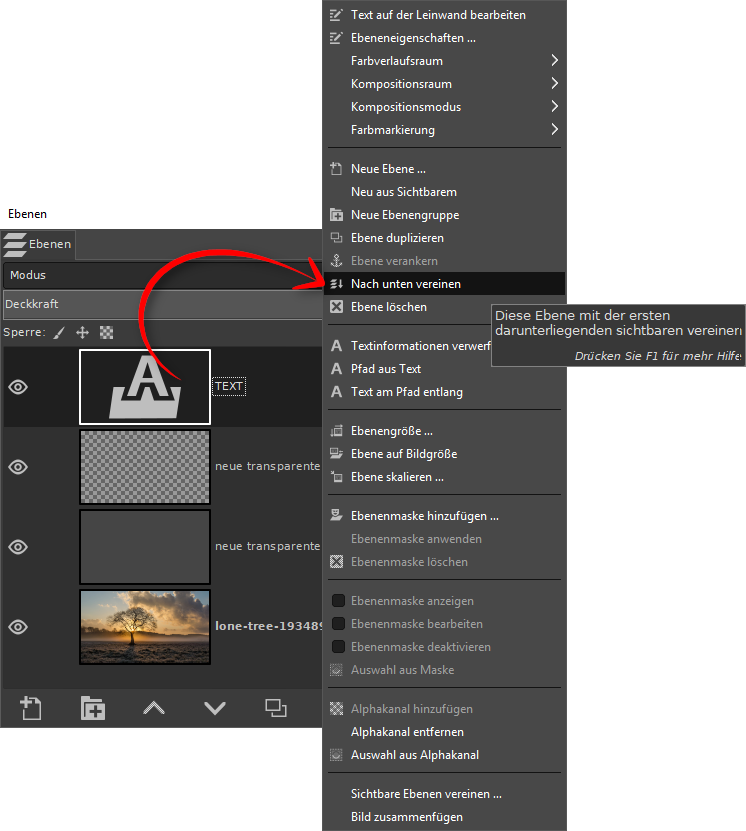Toggle eye of dark neue transparente layer
This screenshot has height=831, width=746.
[x=18, y=547]
